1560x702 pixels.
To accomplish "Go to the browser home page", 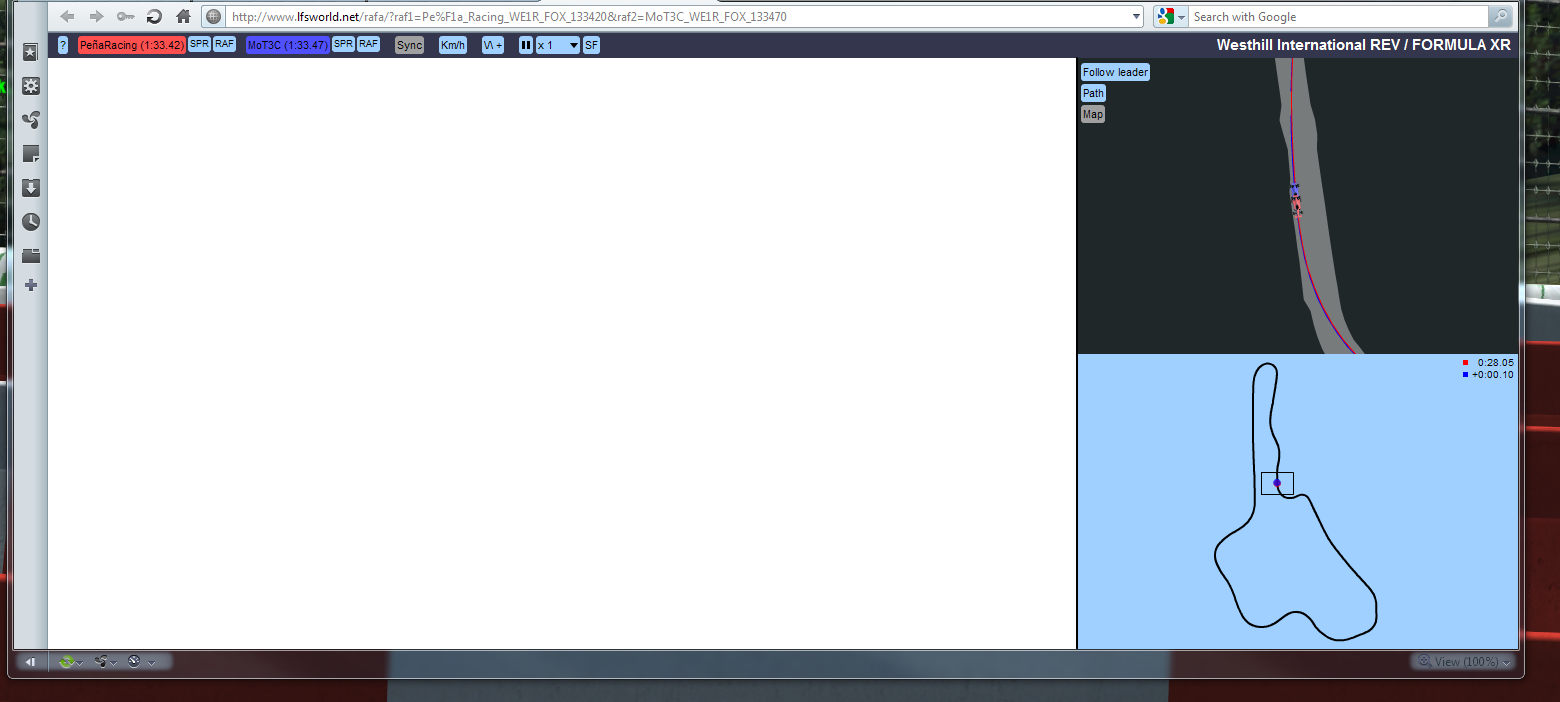I will [x=183, y=16].
